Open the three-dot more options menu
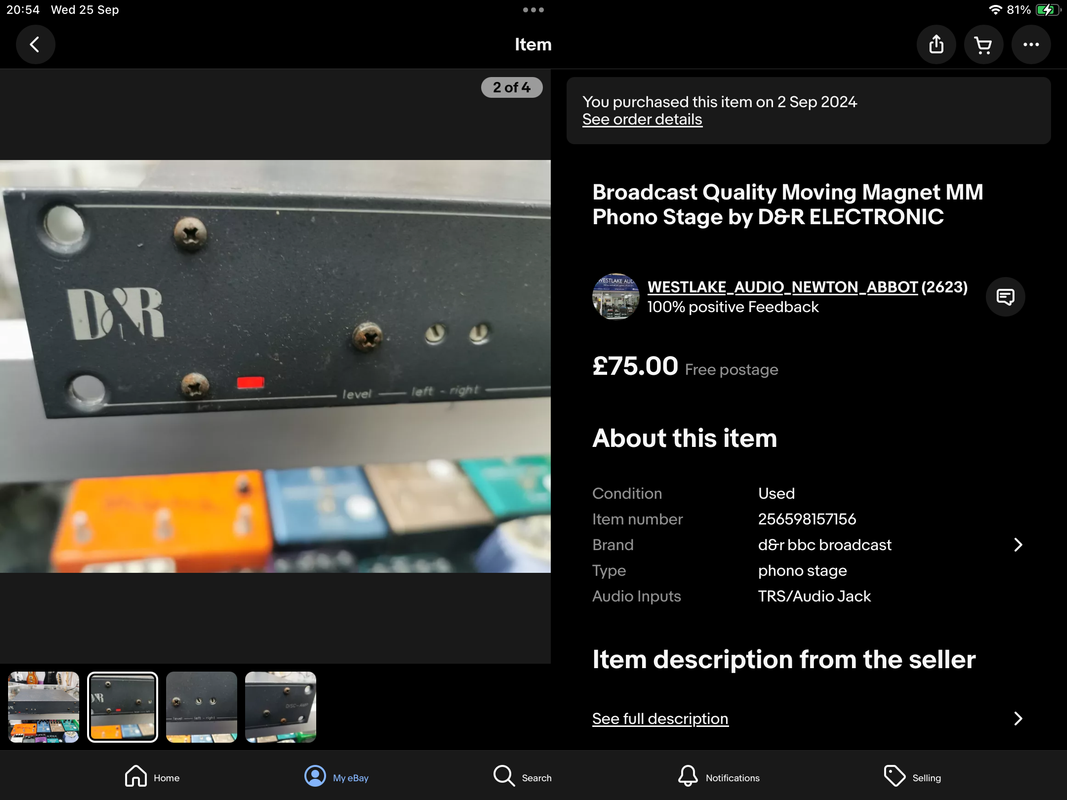Screen dimensions: 1067x800 pos(1031,45)
